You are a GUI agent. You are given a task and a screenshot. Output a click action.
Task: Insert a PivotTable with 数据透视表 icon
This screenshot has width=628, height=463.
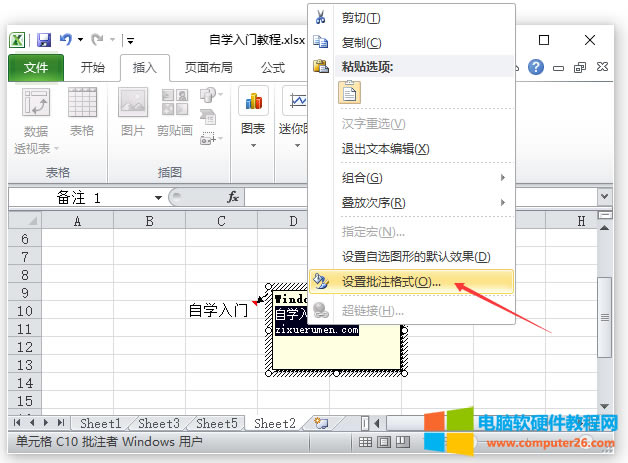[x=36, y=102]
